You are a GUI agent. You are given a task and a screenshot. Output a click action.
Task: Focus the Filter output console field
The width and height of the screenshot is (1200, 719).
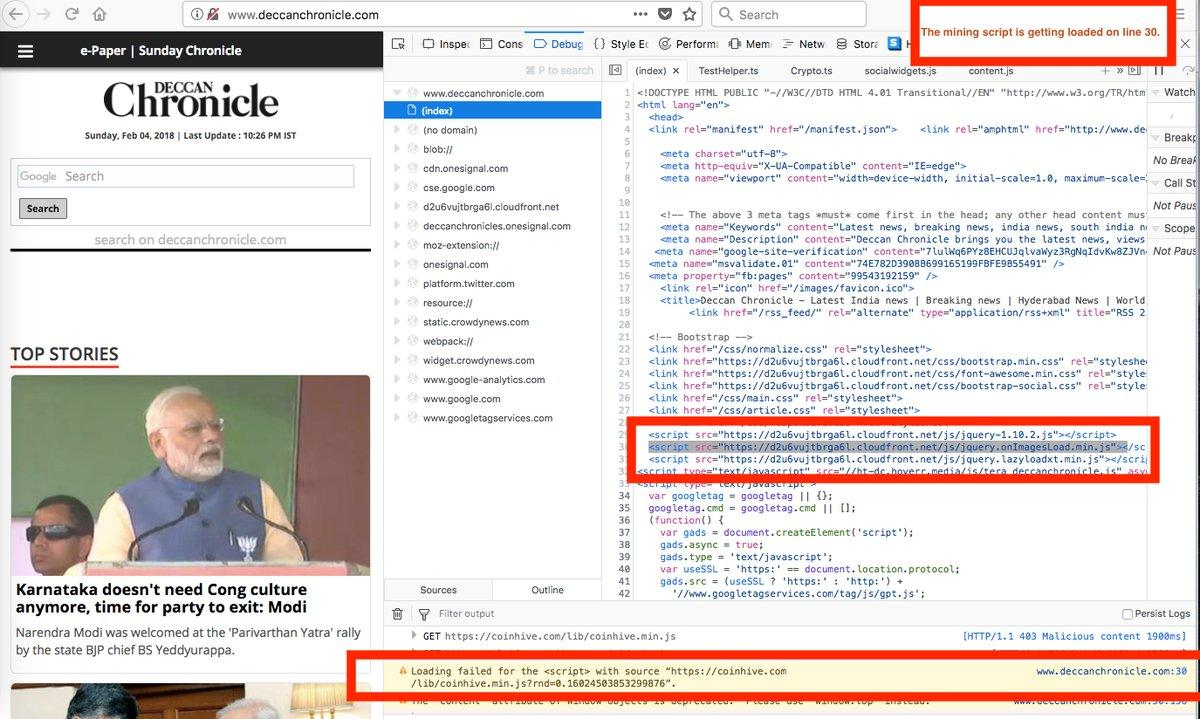click(467, 614)
